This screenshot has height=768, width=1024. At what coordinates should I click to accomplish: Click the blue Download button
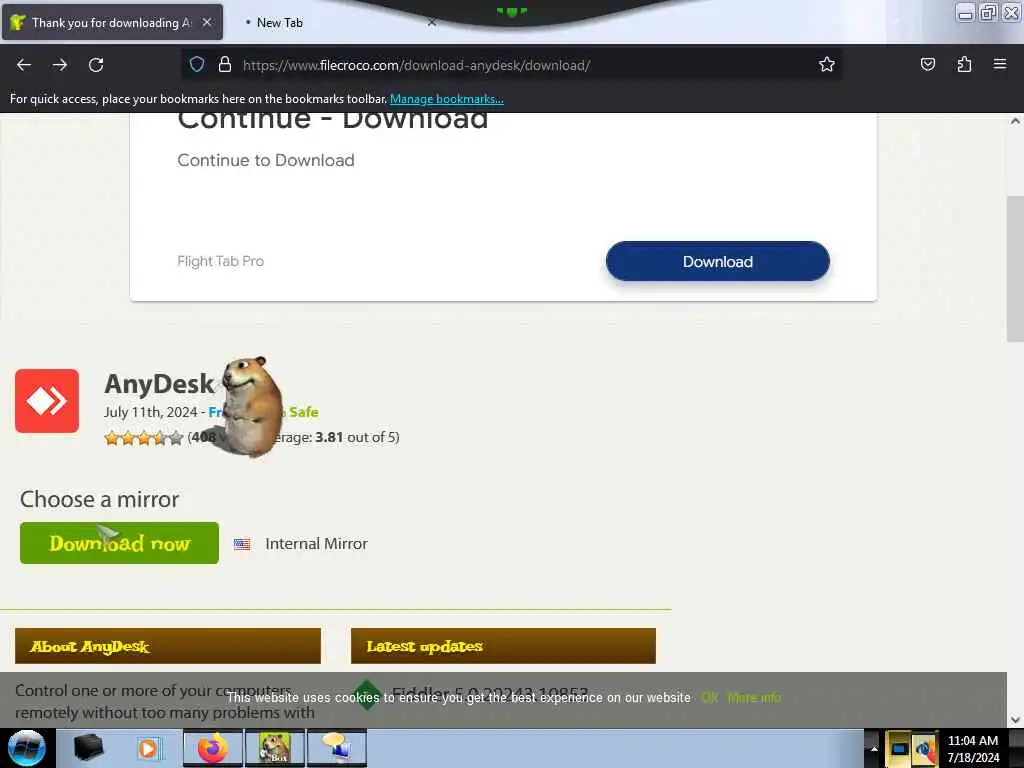click(718, 261)
